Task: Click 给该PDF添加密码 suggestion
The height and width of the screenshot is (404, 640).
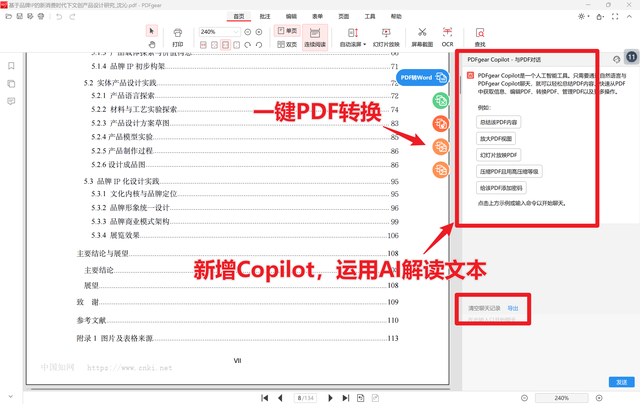Action: [x=501, y=188]
